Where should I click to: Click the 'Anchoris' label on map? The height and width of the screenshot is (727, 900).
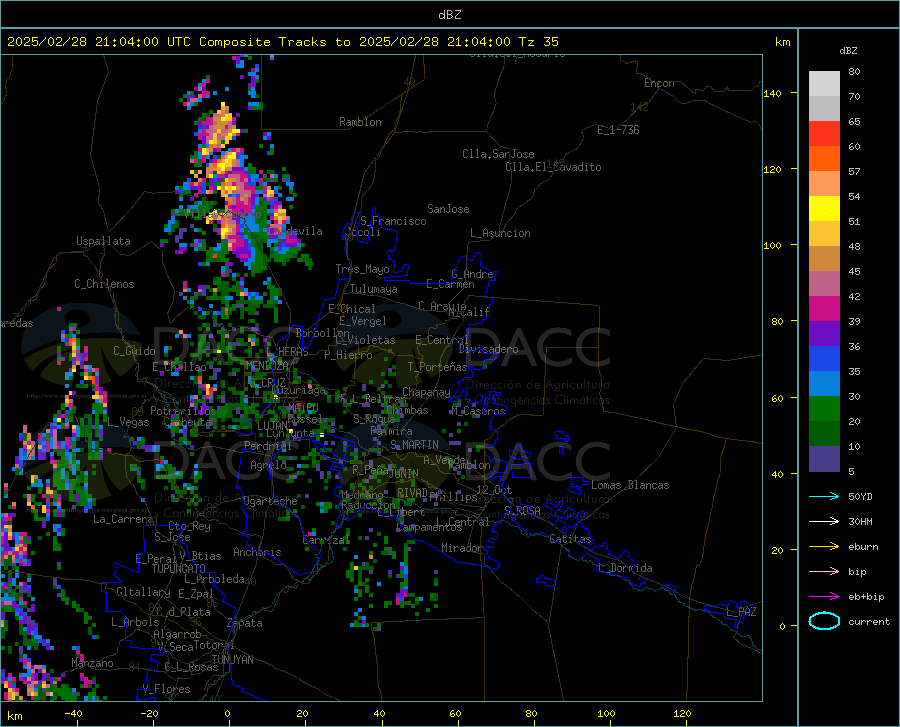[x=257, y=552]
